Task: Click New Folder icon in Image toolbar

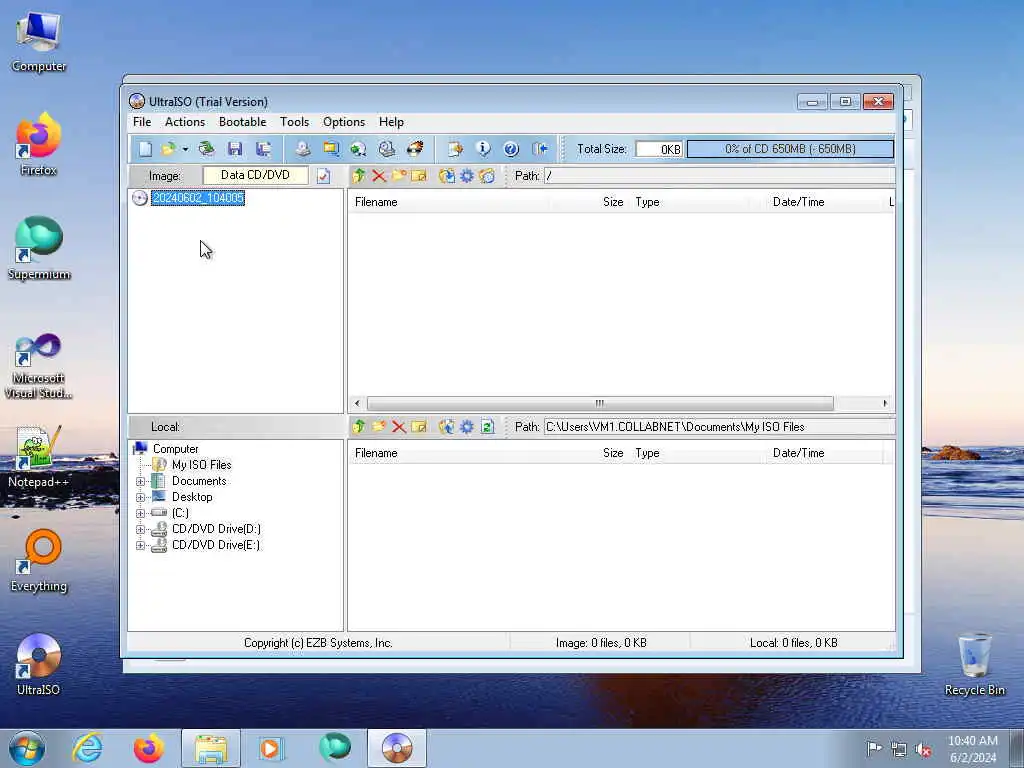Action: [398, 176]
